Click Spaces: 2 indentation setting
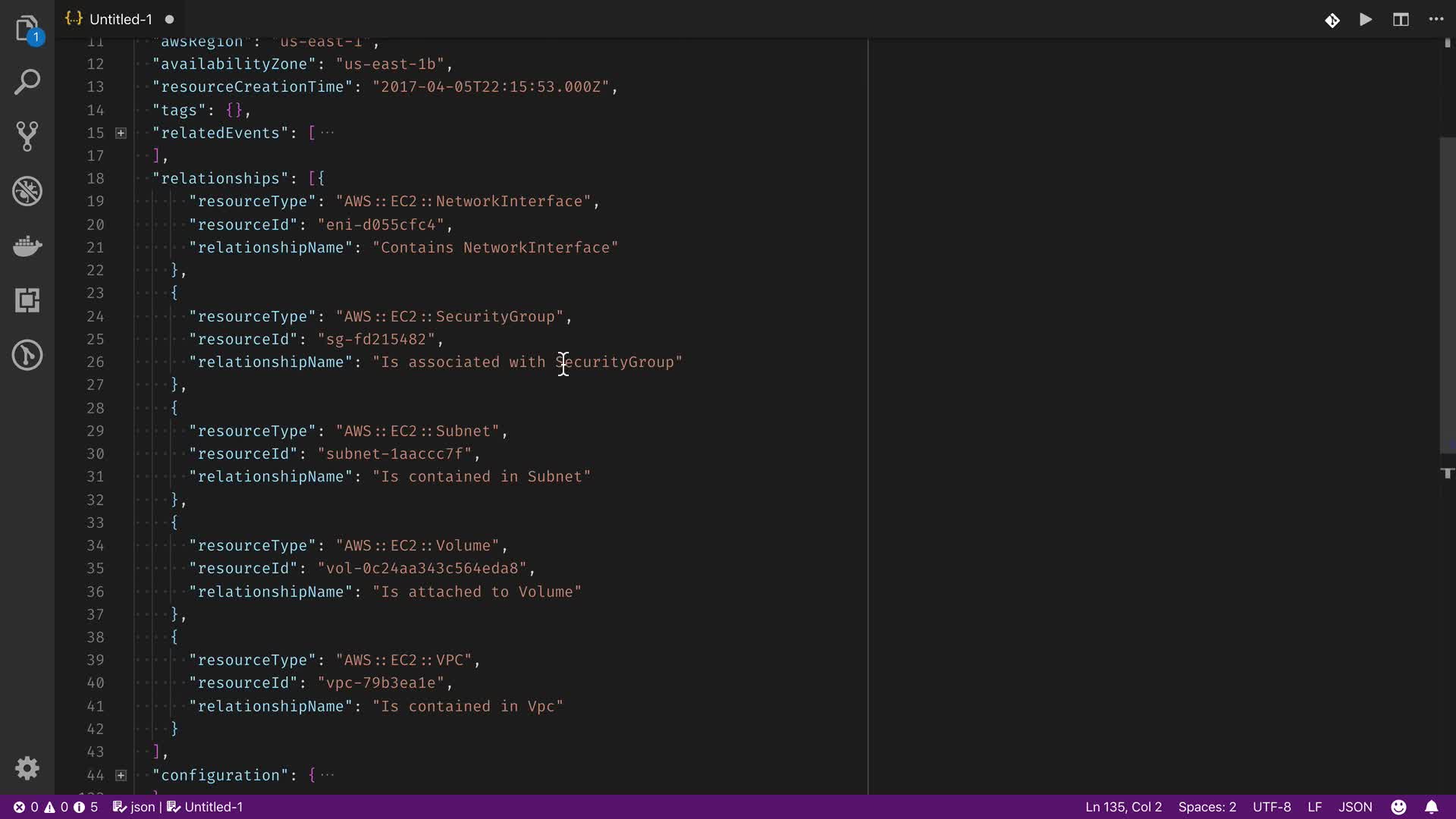1456x819 pixels. click(x=1207, y=807)
